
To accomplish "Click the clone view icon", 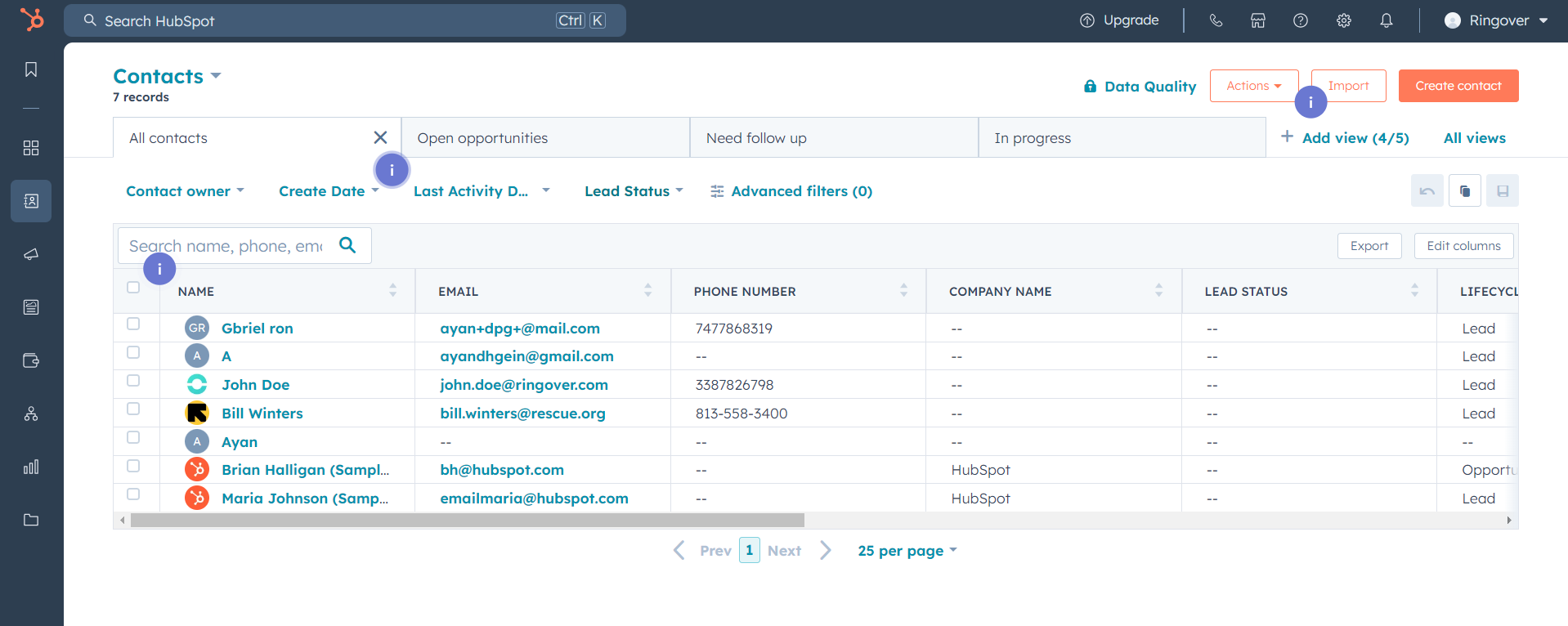I will pyautogui.click(x=1465, y=190).
